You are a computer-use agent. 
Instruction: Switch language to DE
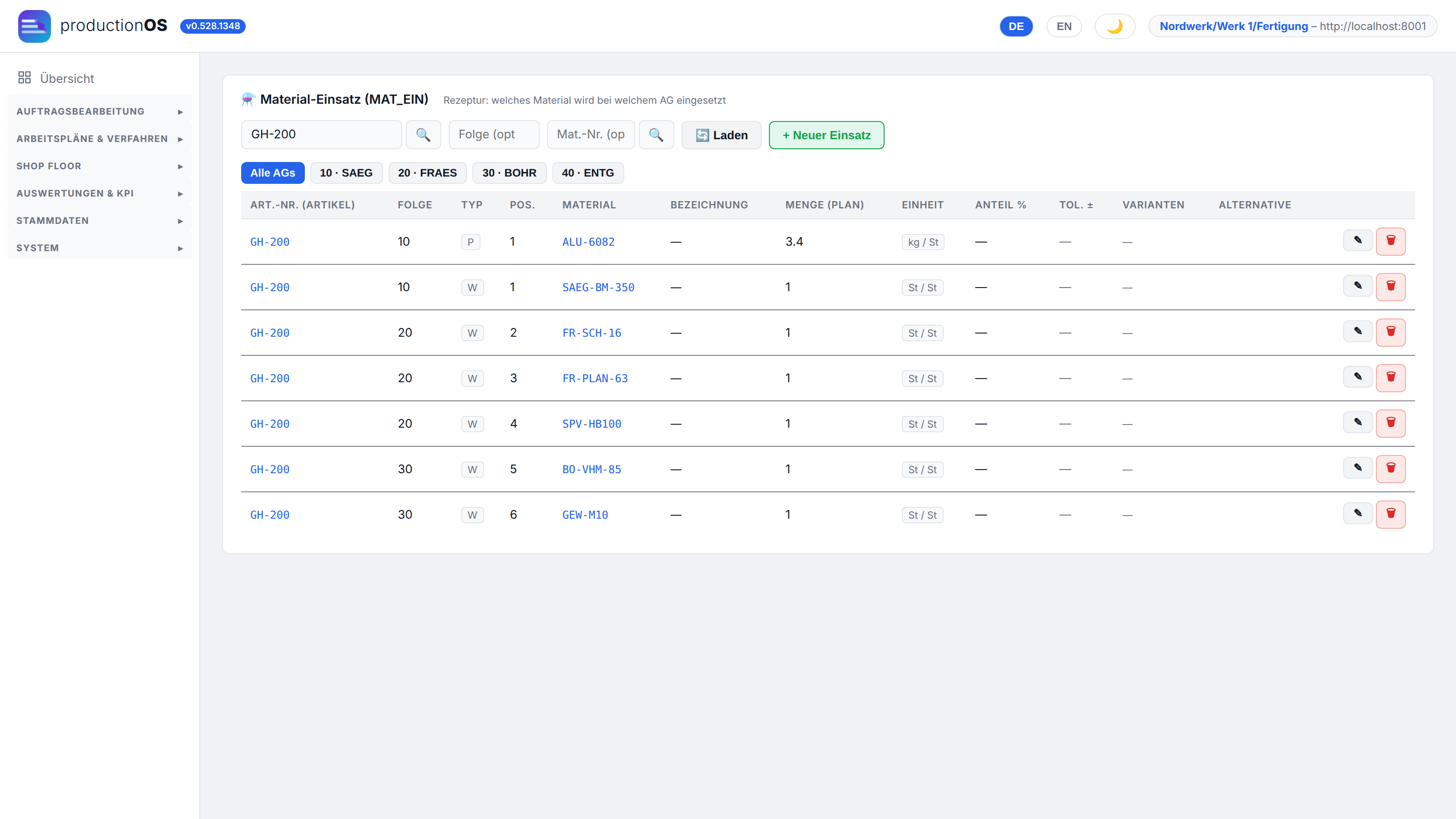click(1016, 26)
